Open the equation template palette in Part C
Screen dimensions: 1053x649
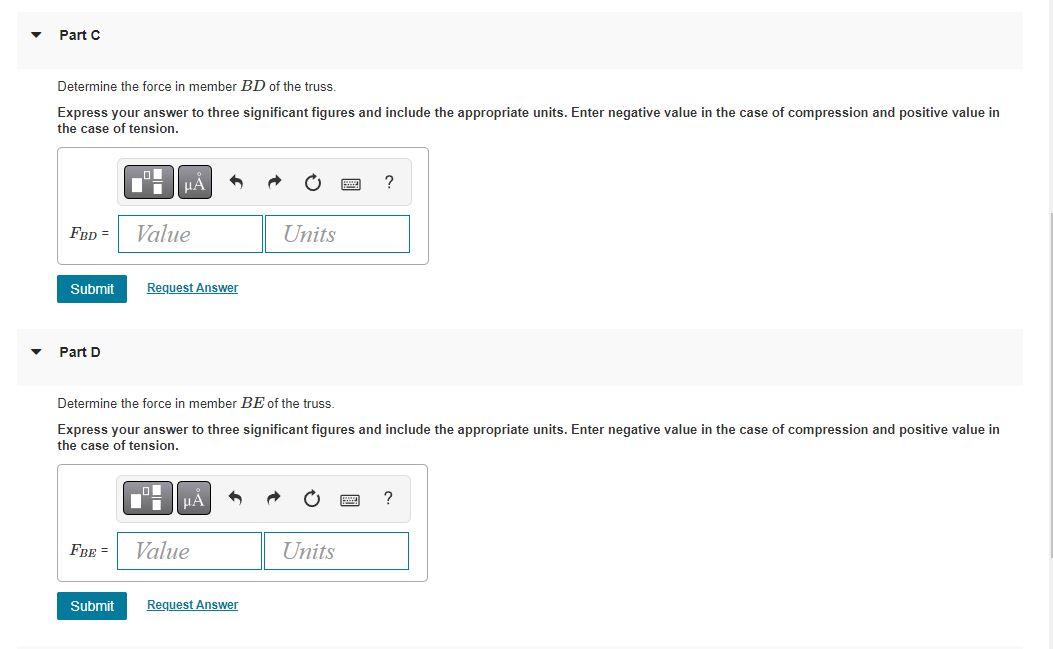click(x=147, y=182)
